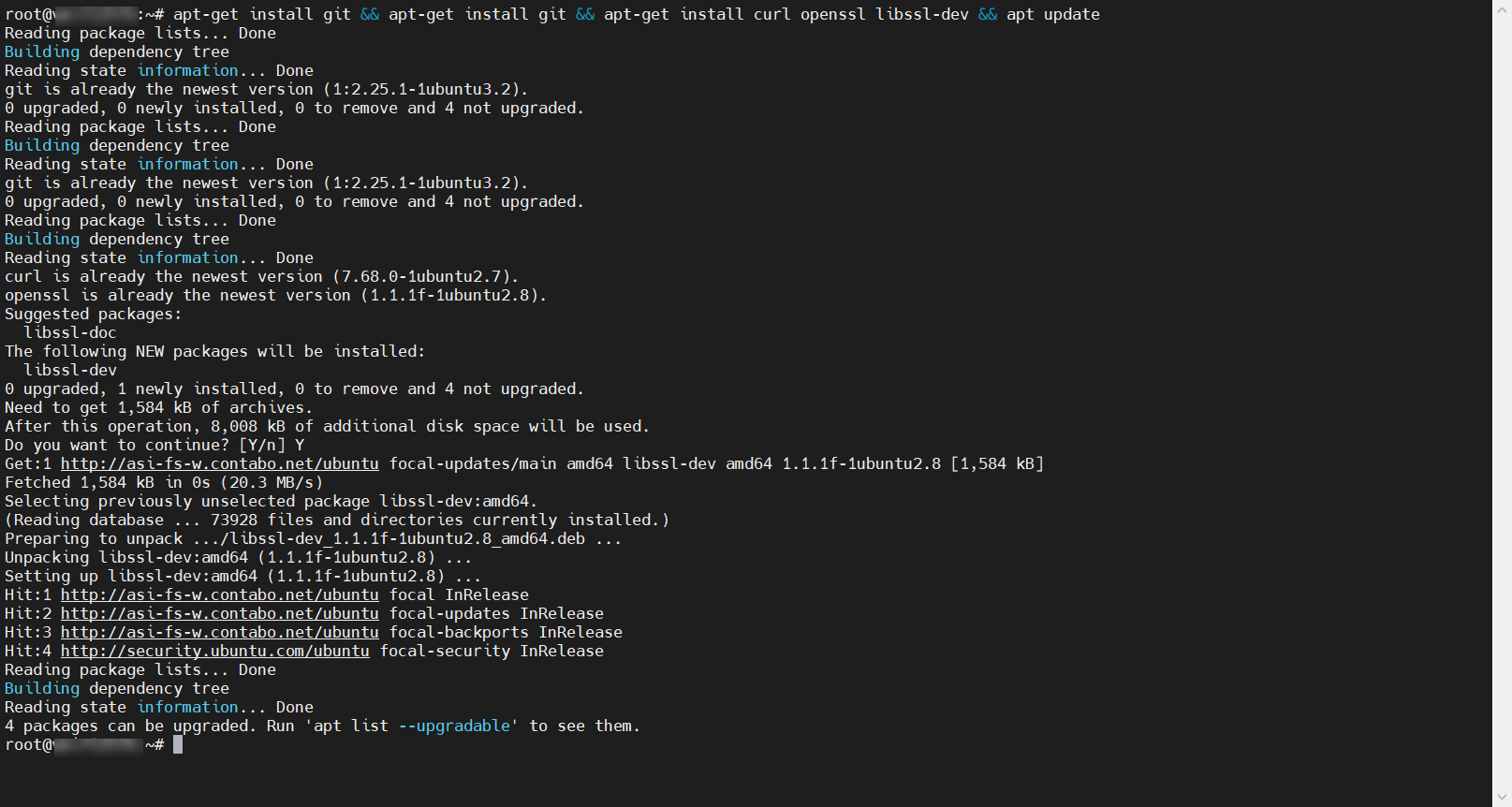This screenshot has height=807, width=1512.
Task: Click the vertical scrollbar track
Action: 1502,403
